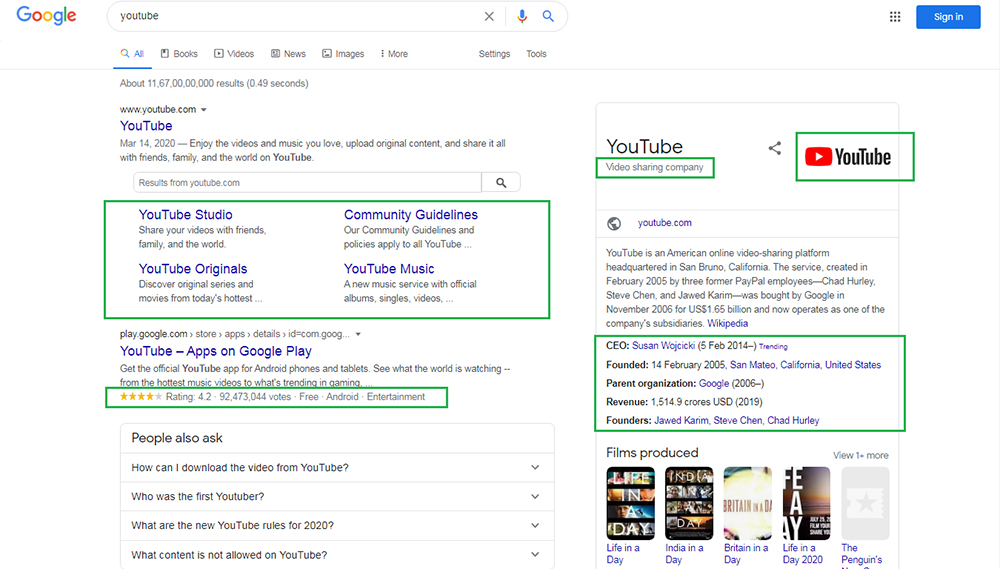Open the YouTube Originals sitelink

pos(193,269)
